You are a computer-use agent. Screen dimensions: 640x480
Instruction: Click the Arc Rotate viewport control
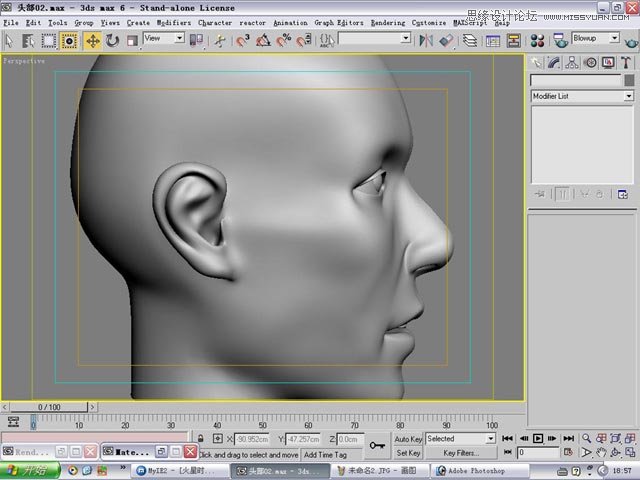615,452
